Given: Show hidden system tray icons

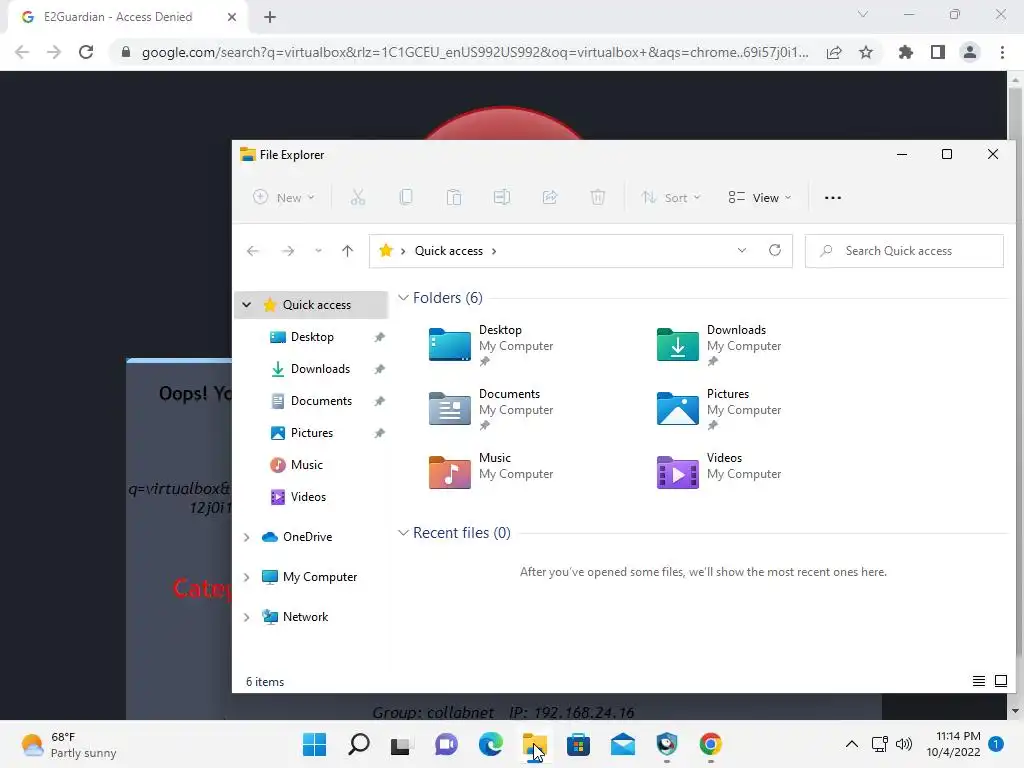Looking at the screenshot, I should (x=852, y=744).
